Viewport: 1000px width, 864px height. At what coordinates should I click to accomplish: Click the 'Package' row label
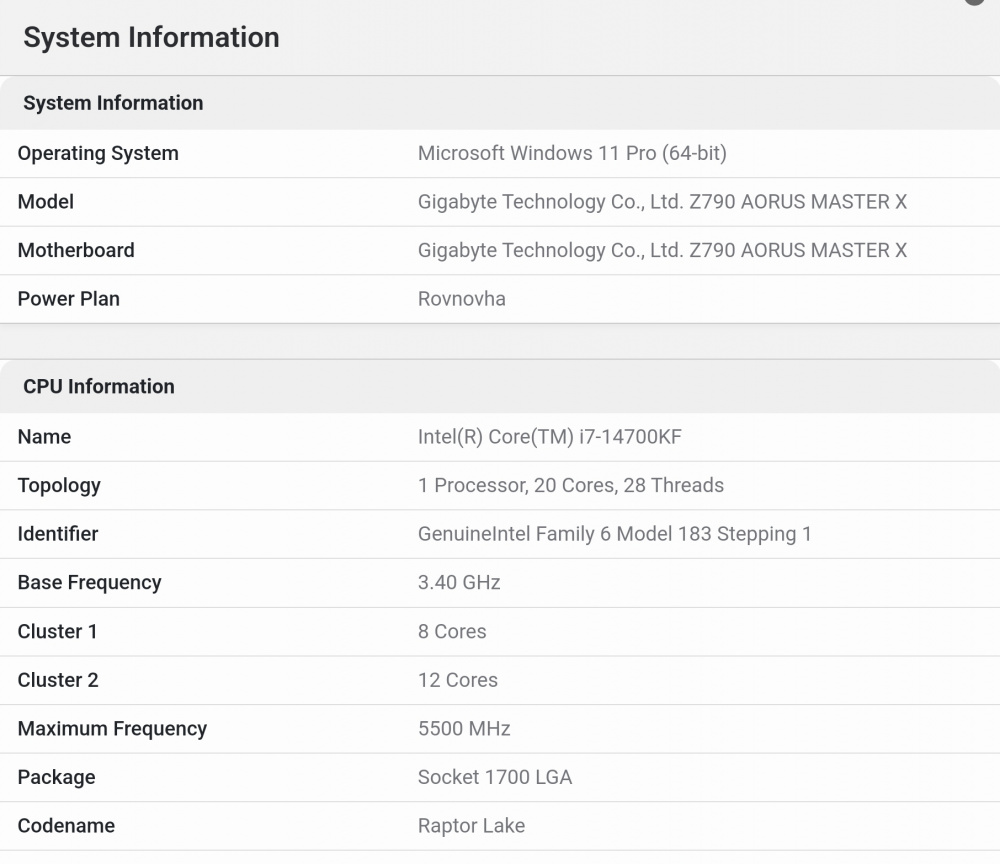(57, 777)
